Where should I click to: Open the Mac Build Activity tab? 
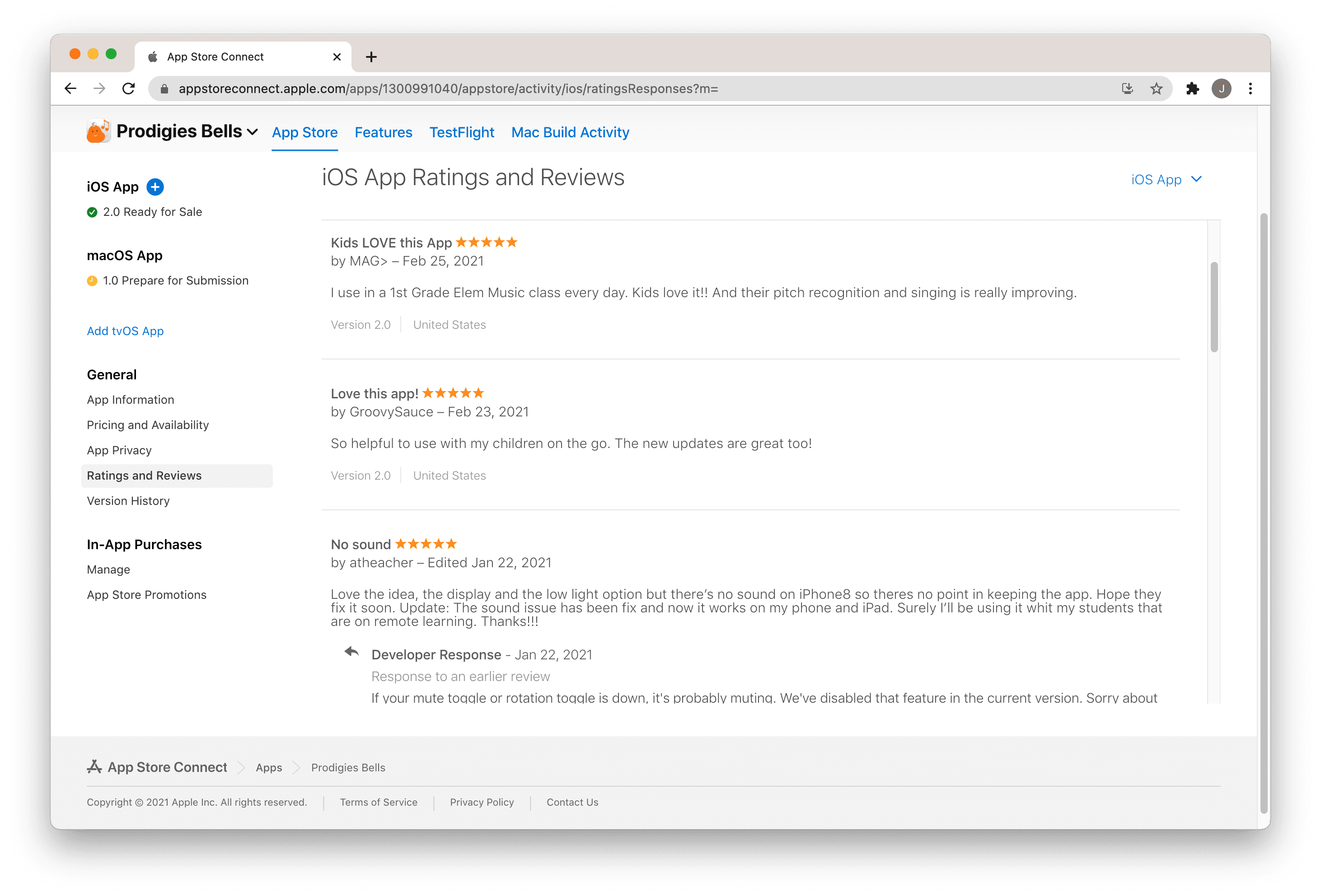pyautogui.click(x=570, y=132)
